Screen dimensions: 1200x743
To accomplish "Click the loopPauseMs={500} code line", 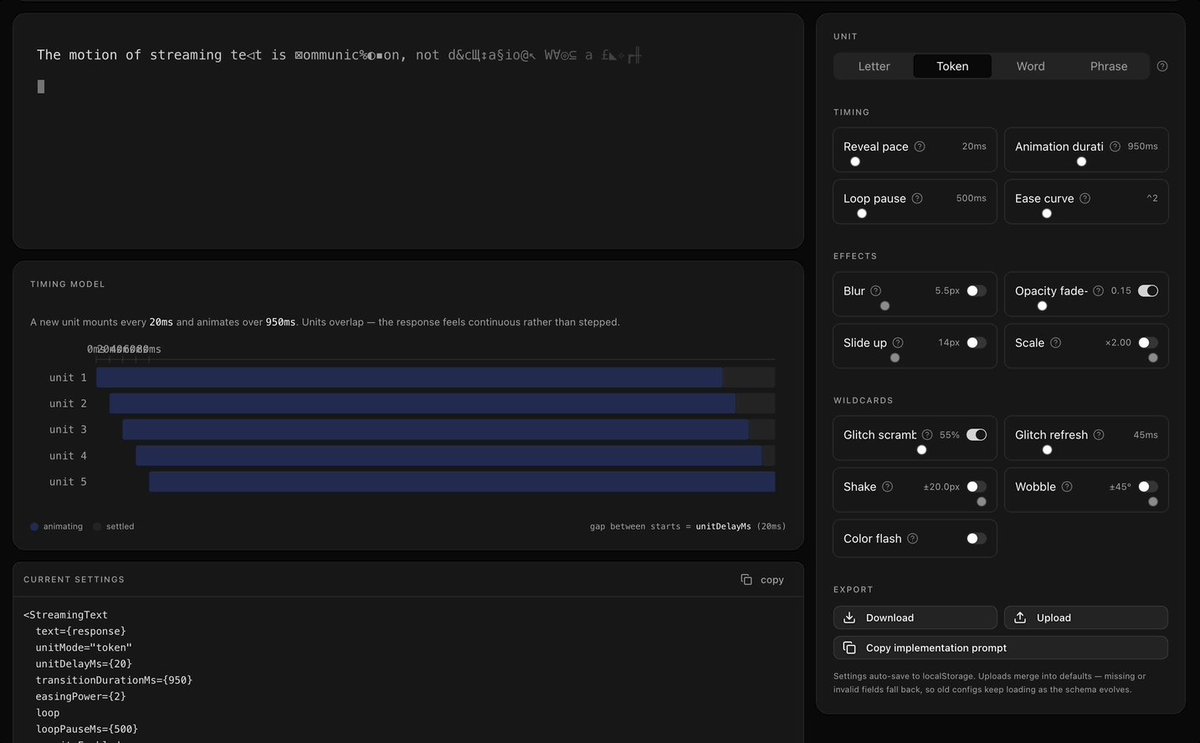I will (x=87, y=729).
